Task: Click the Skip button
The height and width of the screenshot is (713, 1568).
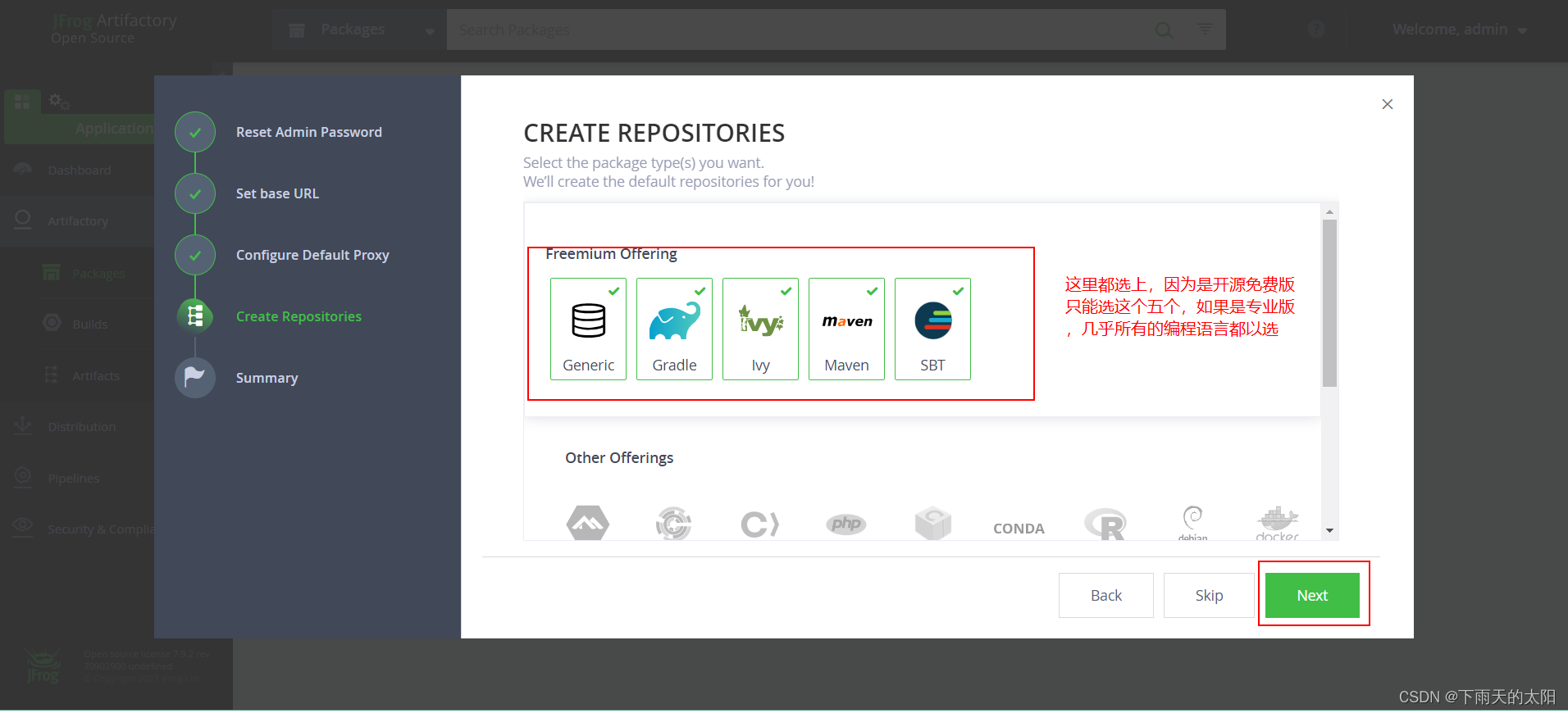Action: point(1209,595)
